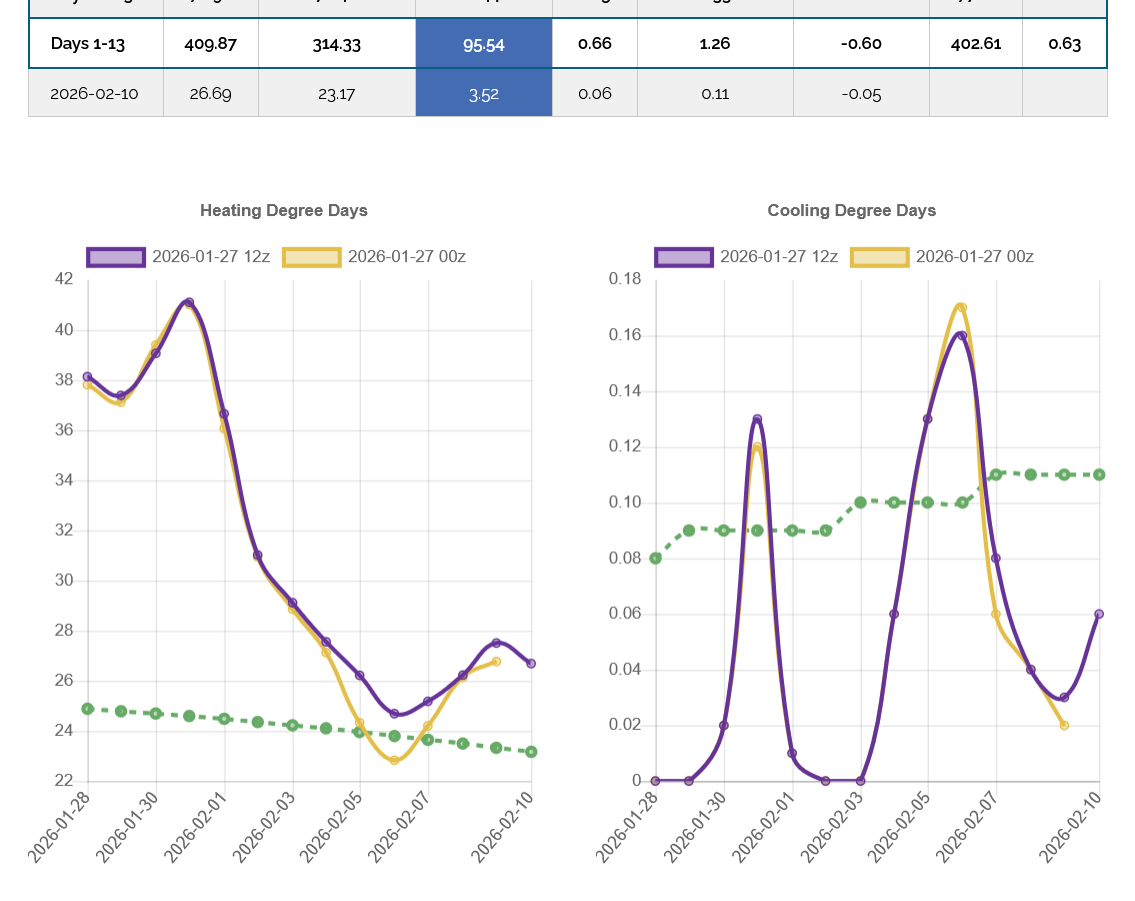Click the first green dotted point in heating chart
This screenshot has width=1135, height=901.
click(x=88, y=709)
